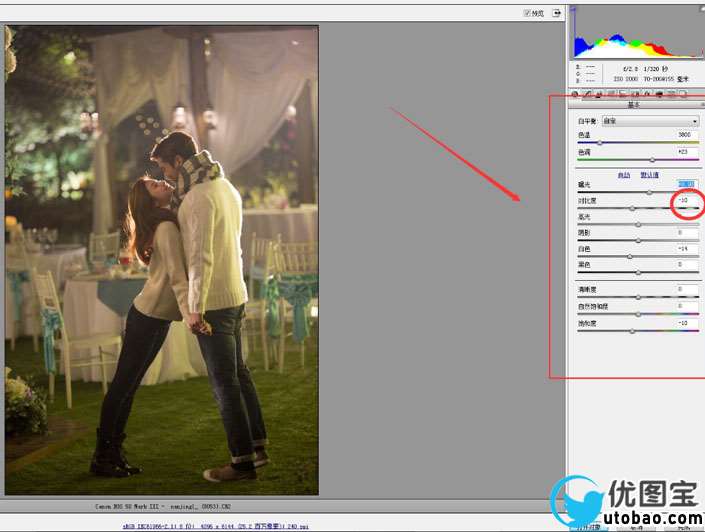The height and width of the screenshot is (532, 705).
Task: Open the Split Toning panel tab icon
Action: (623, 94)
